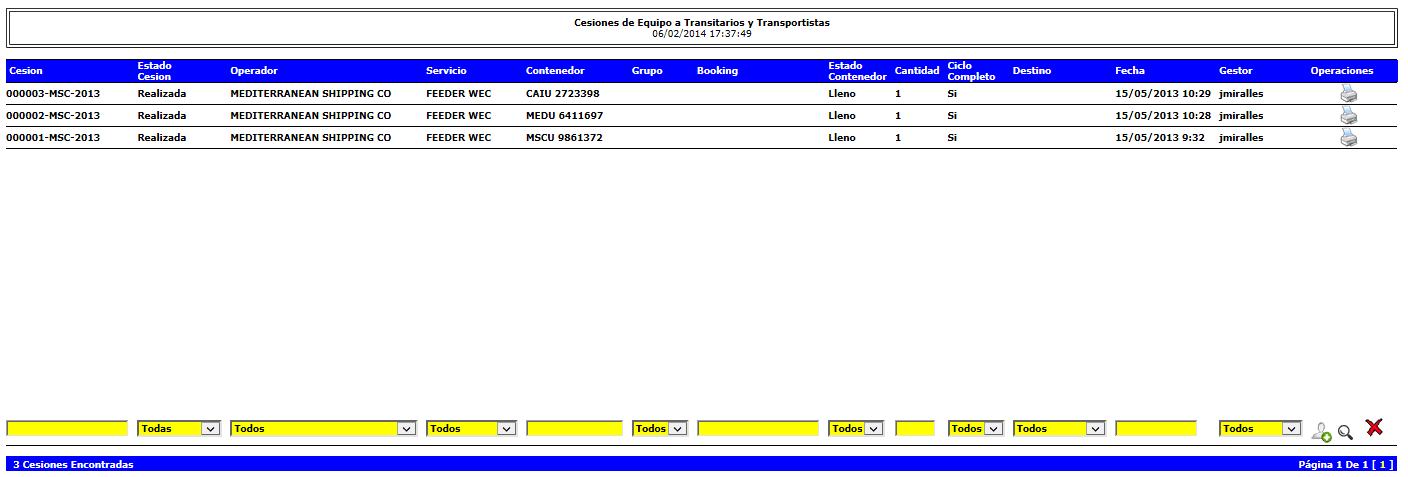Click the timestamp 06/02/2014 17:37:49

click(702, 33)
